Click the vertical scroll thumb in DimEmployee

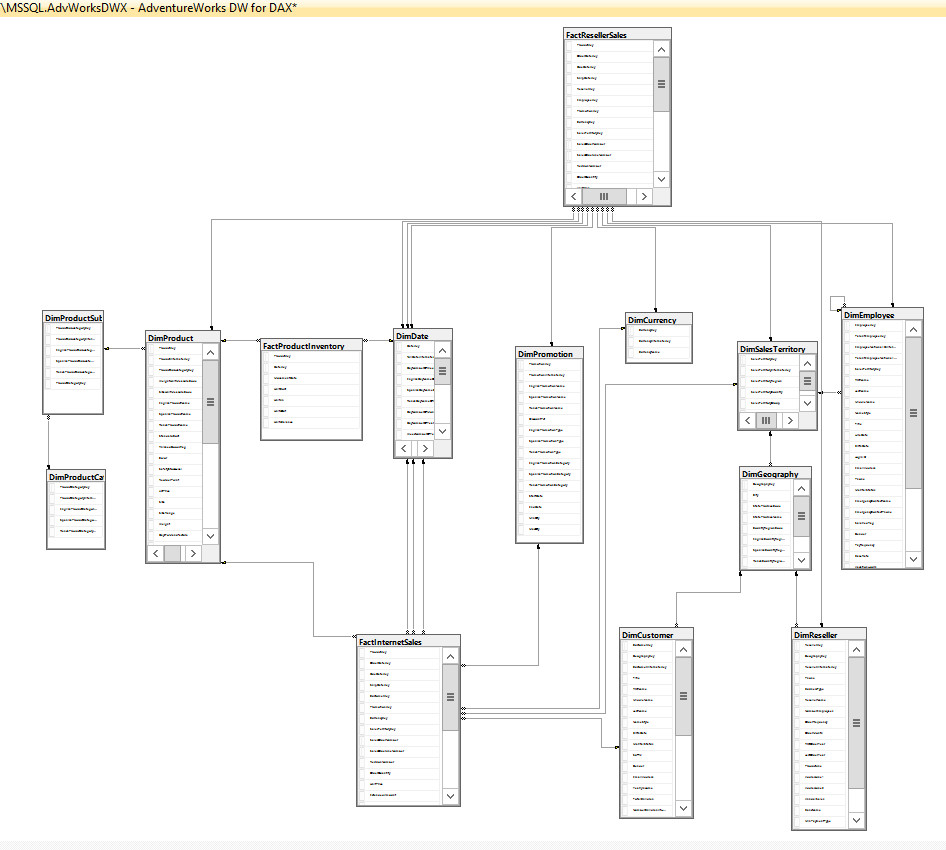tap(913, 413)
